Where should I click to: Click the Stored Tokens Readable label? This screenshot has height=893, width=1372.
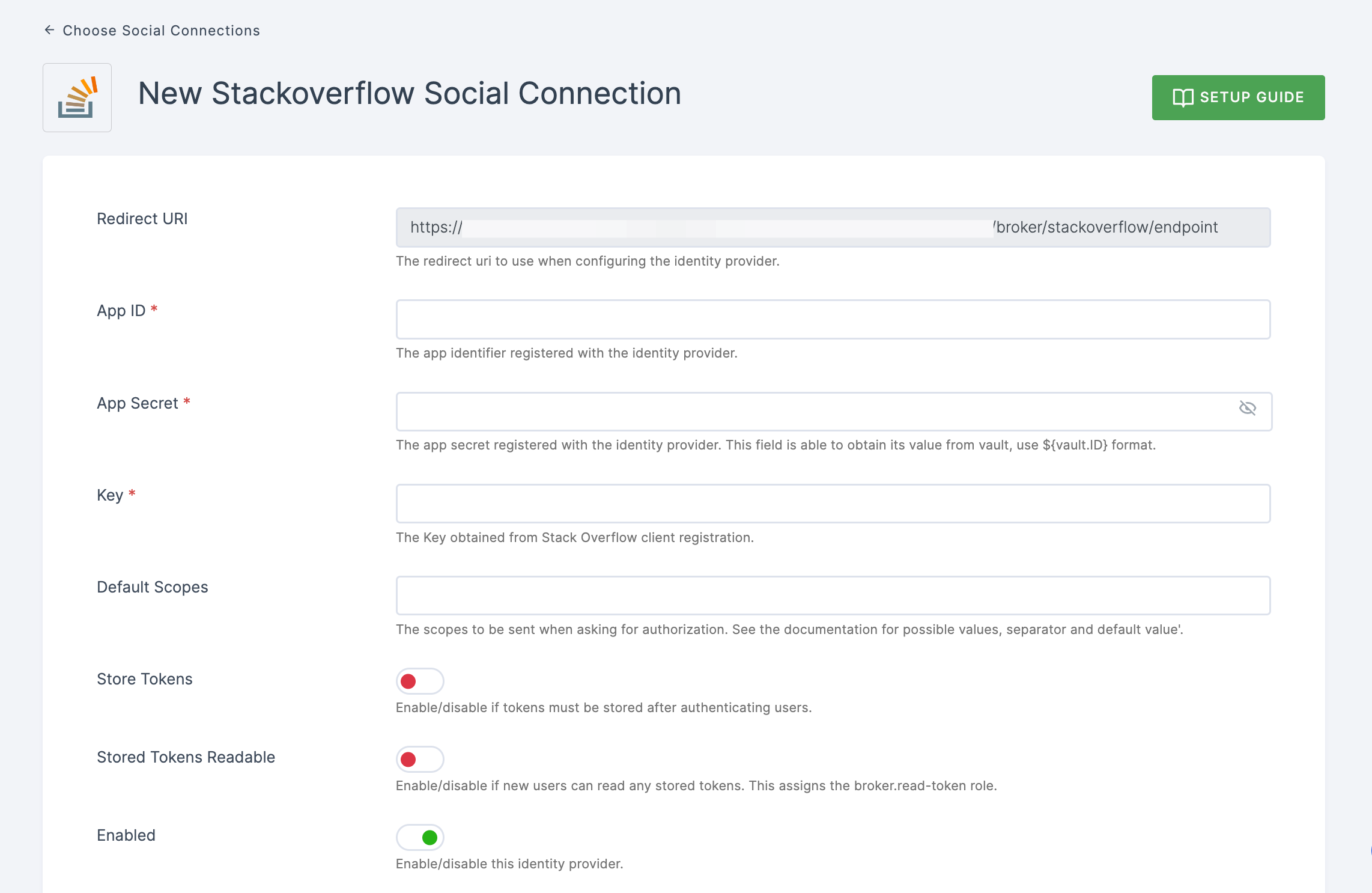[186, 757]
